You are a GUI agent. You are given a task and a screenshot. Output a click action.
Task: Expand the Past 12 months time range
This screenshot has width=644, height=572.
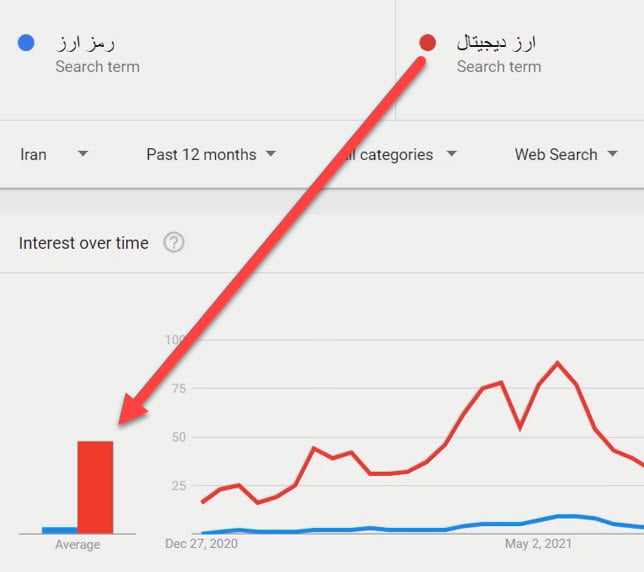tap(211, 155)
